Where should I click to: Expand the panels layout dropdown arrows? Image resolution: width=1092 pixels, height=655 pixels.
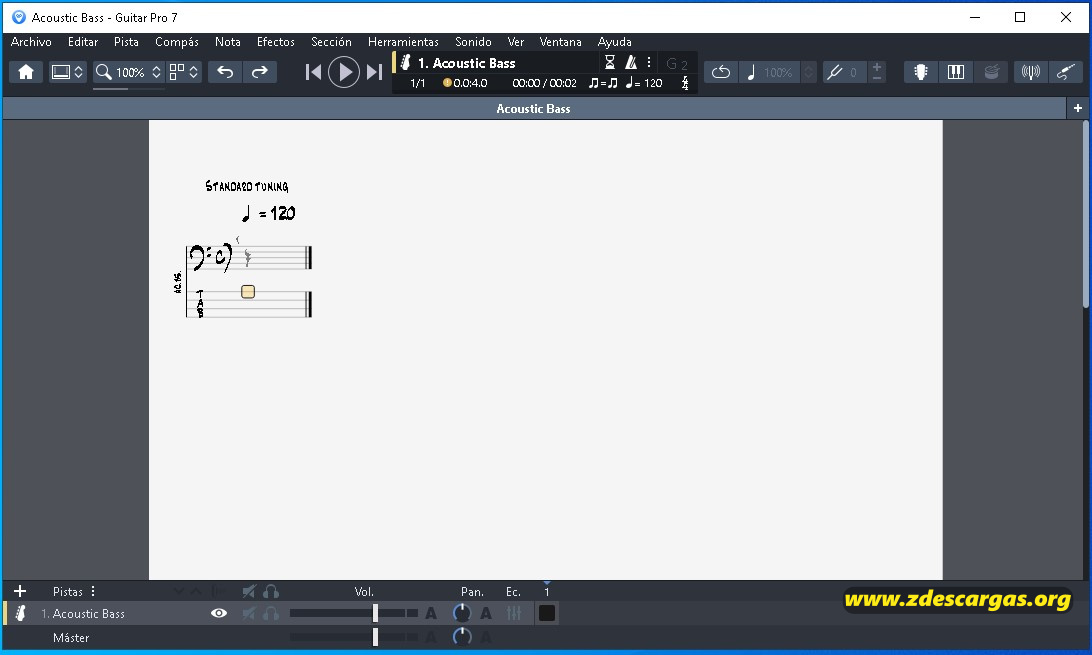point(194,72)
